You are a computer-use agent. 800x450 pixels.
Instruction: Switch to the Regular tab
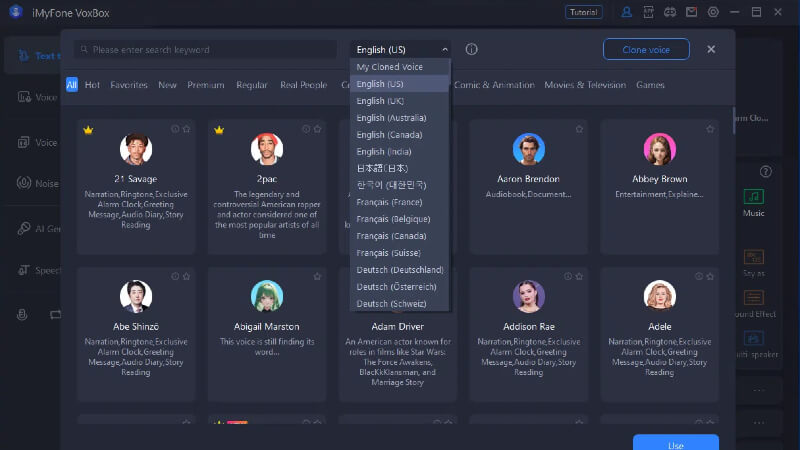(252, 85)
